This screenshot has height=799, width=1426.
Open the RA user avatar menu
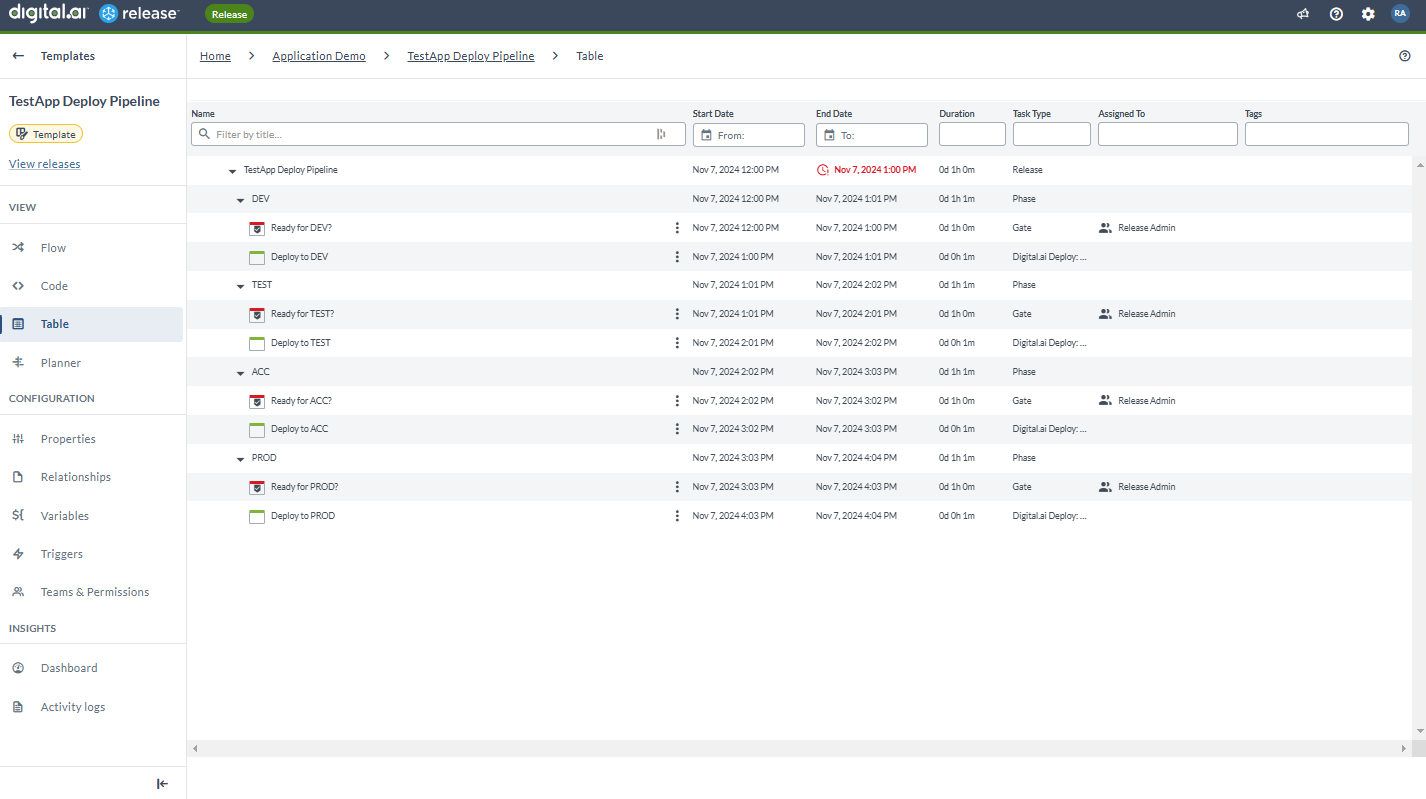[1400, 14]
